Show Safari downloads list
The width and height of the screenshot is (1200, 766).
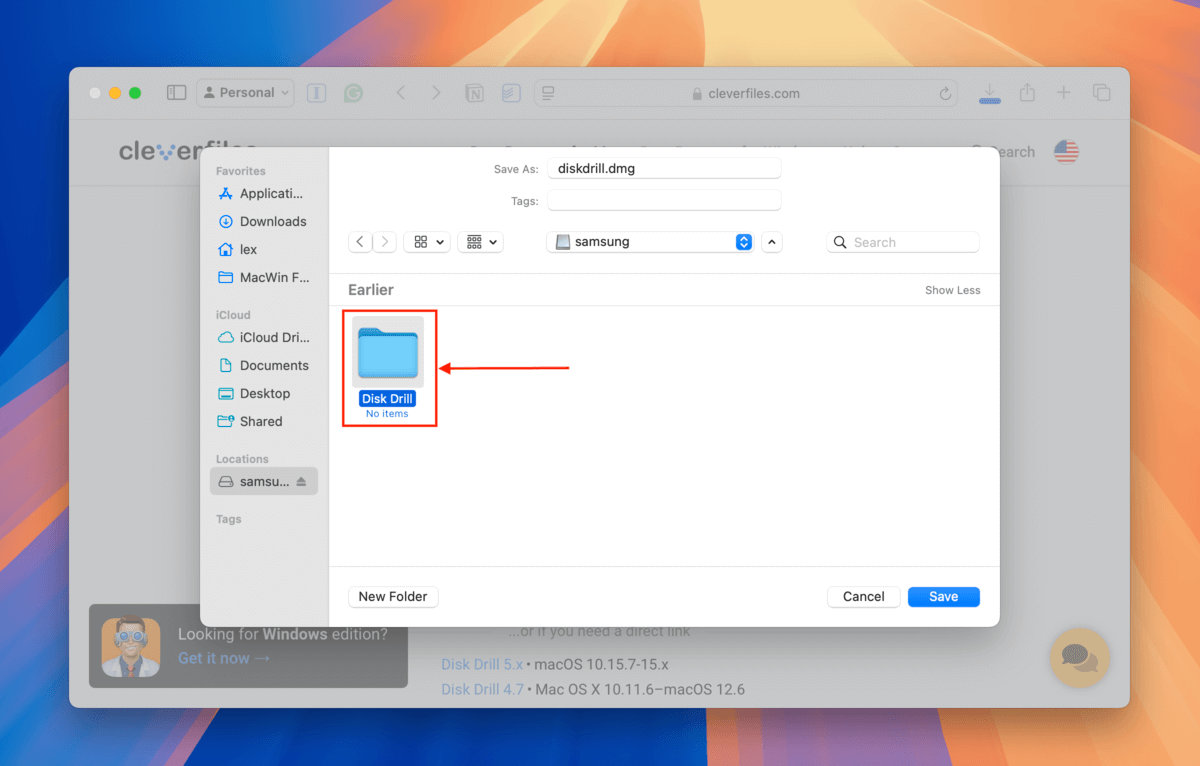(x=988, y=93)
